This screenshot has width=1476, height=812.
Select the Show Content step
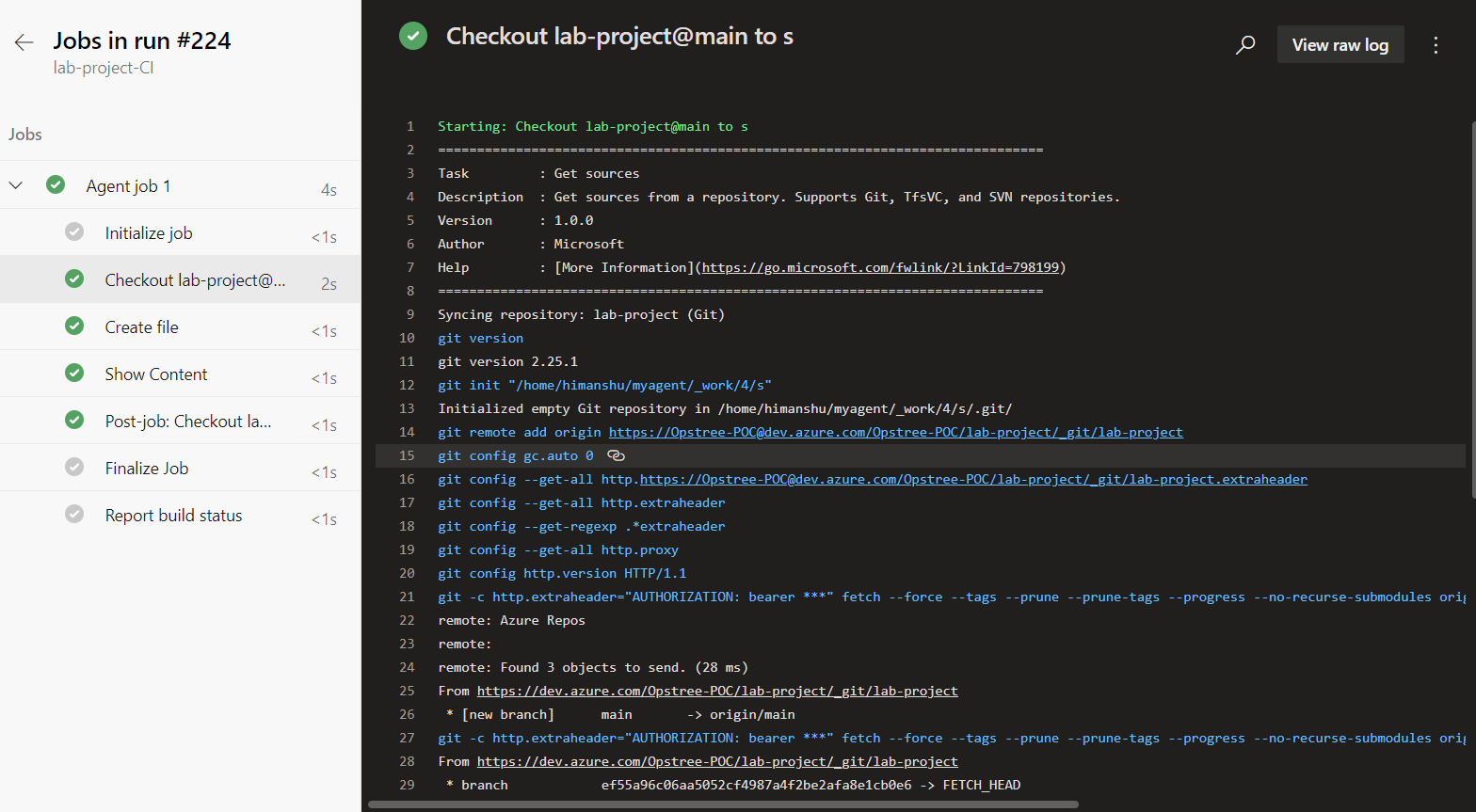click(x=180, y=374)
